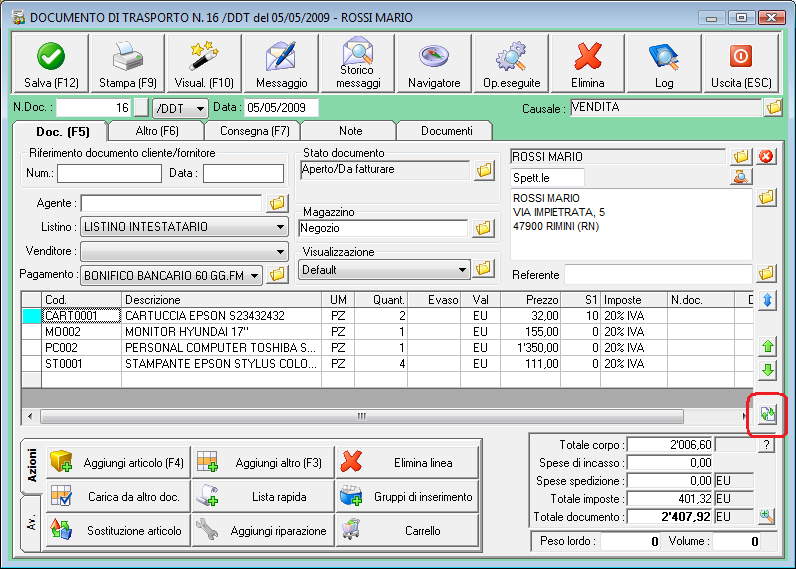Screen dimensions: 796x569
Task: Open Visualizzazione Default dropdown
Action: 461,269
